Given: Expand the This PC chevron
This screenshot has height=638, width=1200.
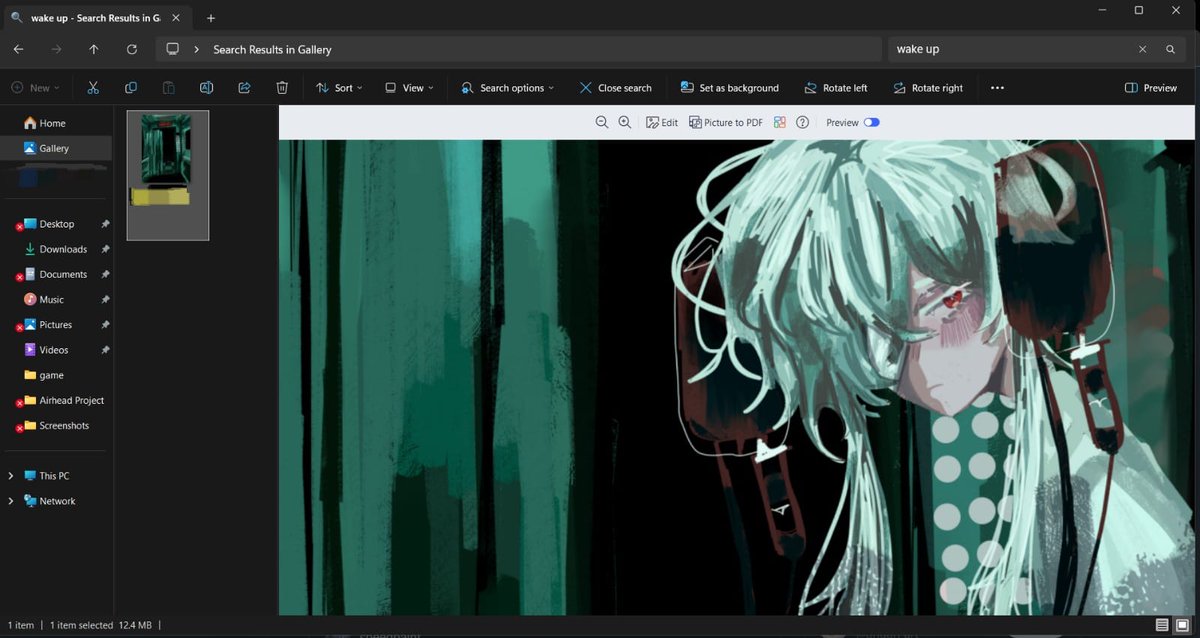Looking at the screenshot, I should (11, 476).
